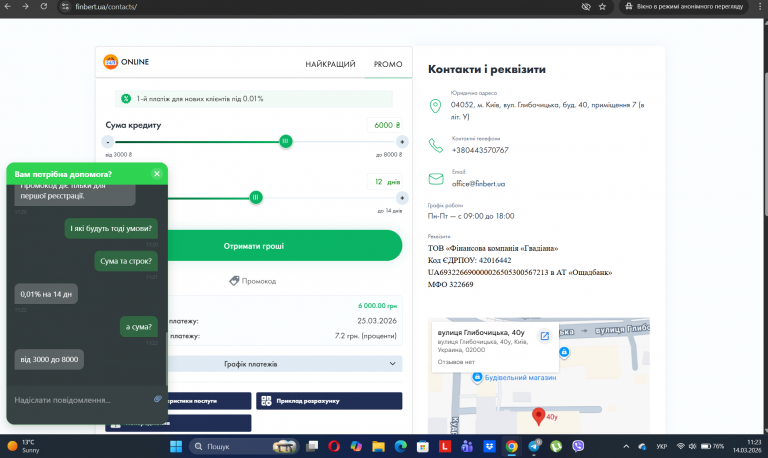Expand the Графік платежів section
Viewport: 768px width, 458px height.
(254, 364)
